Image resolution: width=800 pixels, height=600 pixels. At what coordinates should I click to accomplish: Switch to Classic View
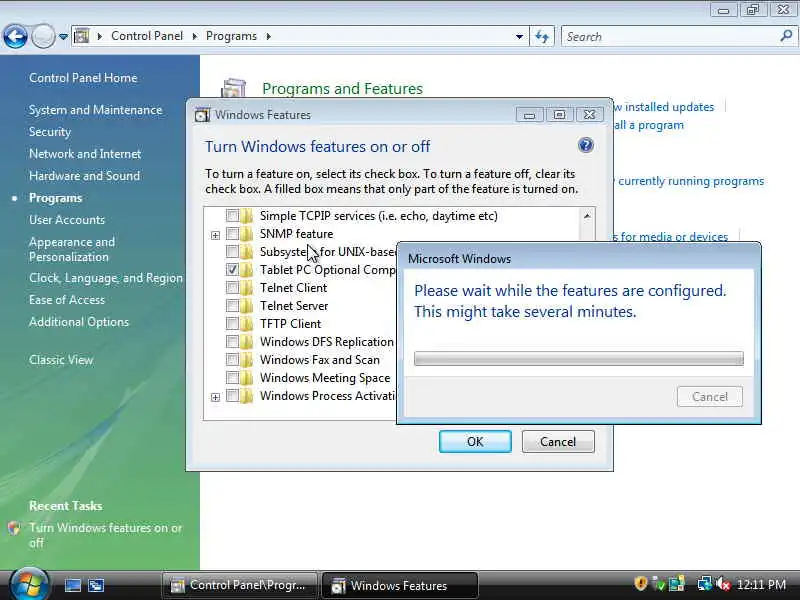[x=61, y=360]
